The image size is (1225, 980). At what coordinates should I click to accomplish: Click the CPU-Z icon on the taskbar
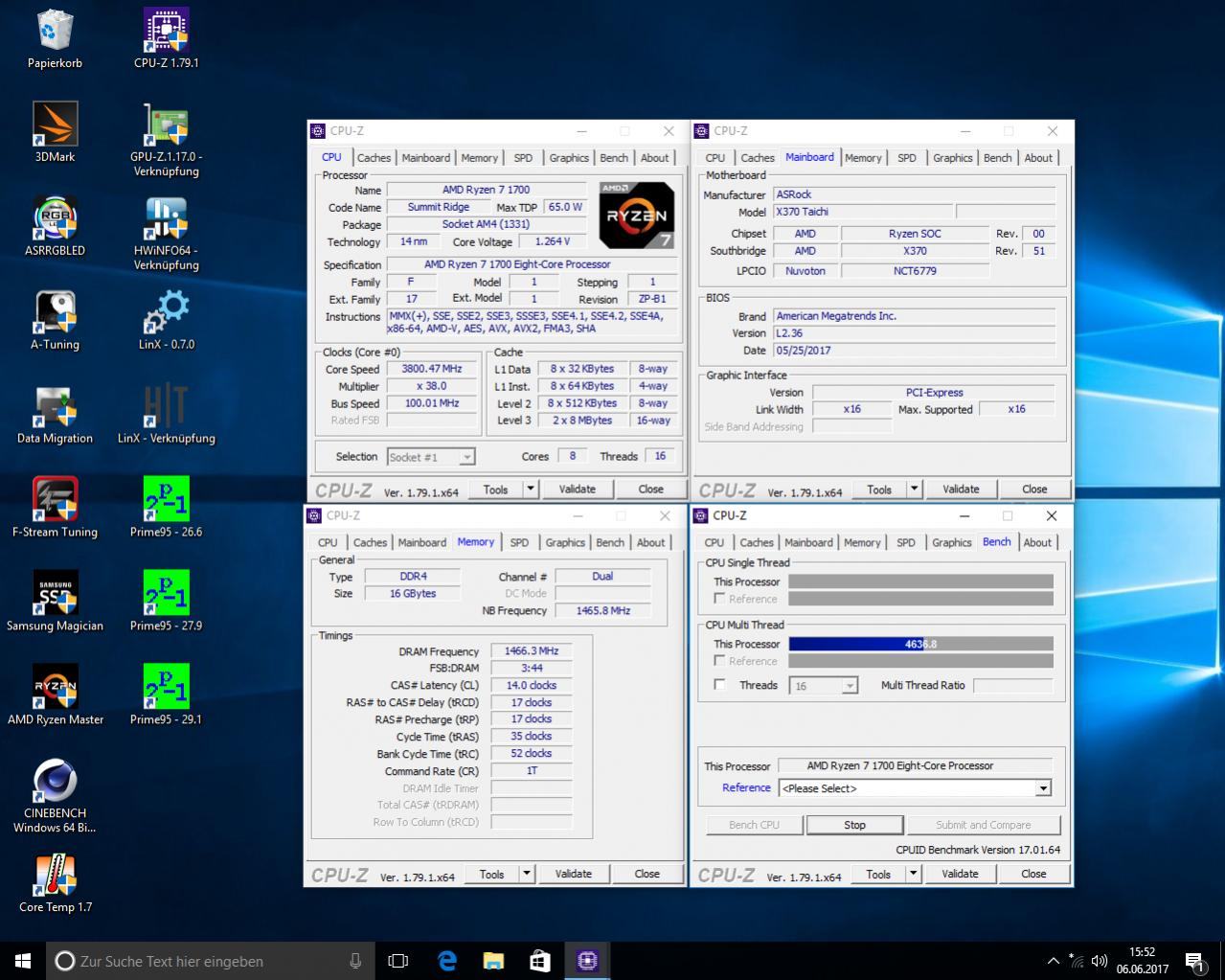pos(587,960)
